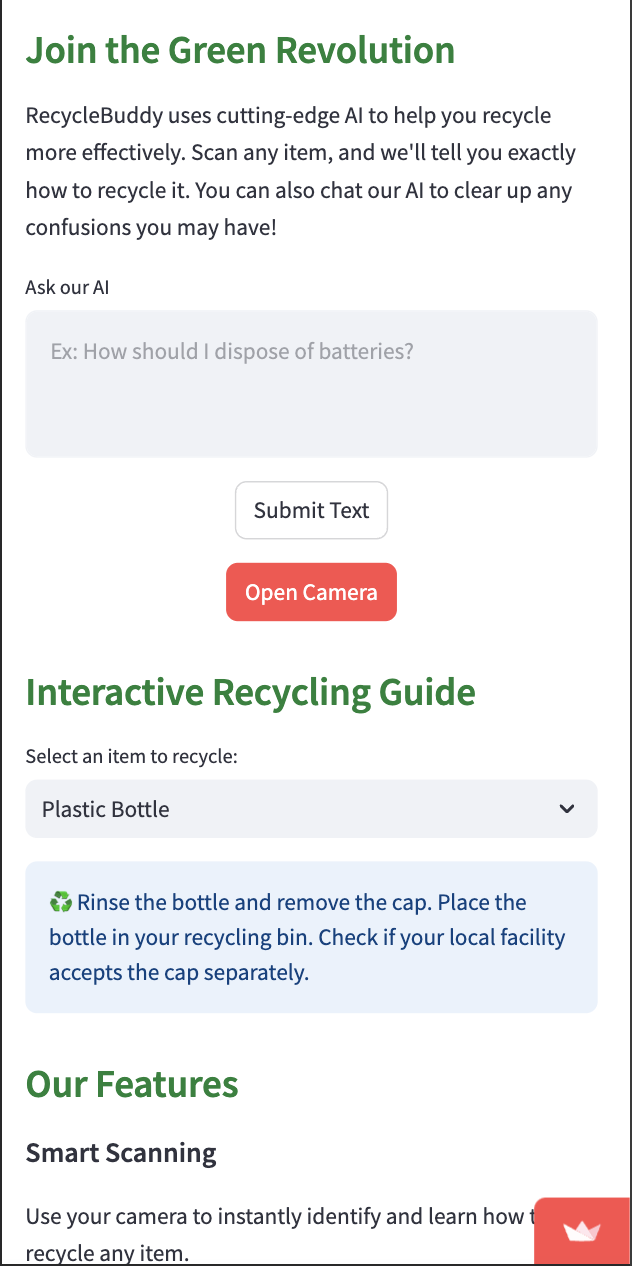Click the Our Features heading
Viewport: 632px width, 1266px height.
pyautogui.click(x=132, y=1084)
